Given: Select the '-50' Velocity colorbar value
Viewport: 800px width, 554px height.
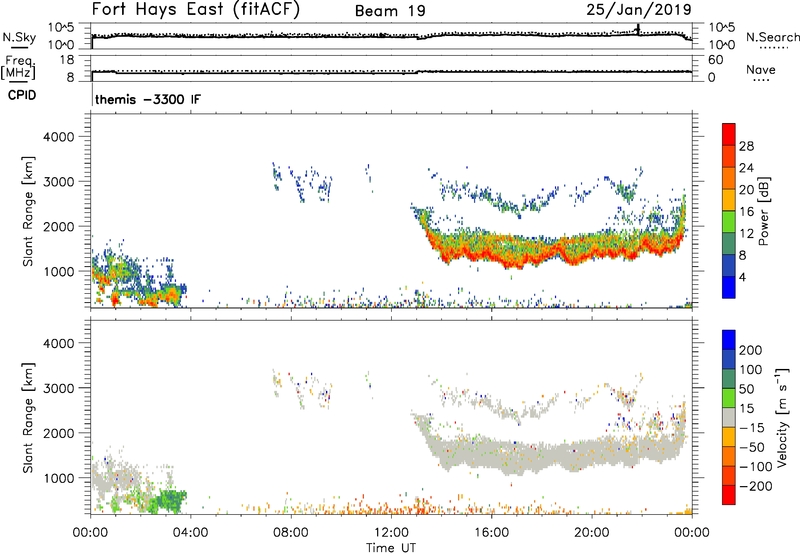Looking at the screenshot, I should click(x=752, y=447).
